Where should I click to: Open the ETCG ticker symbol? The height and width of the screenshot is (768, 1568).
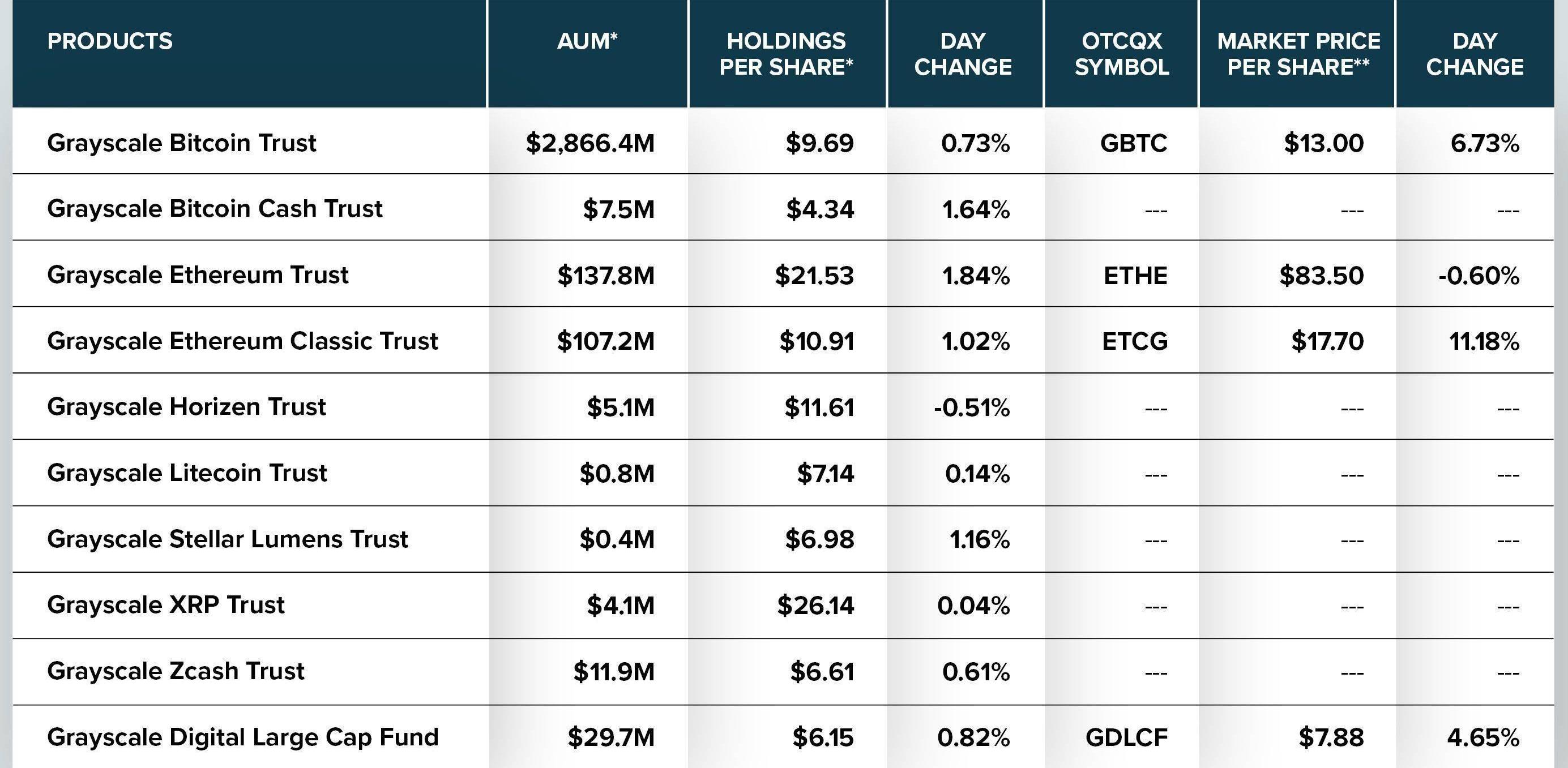coord(1135,341)
